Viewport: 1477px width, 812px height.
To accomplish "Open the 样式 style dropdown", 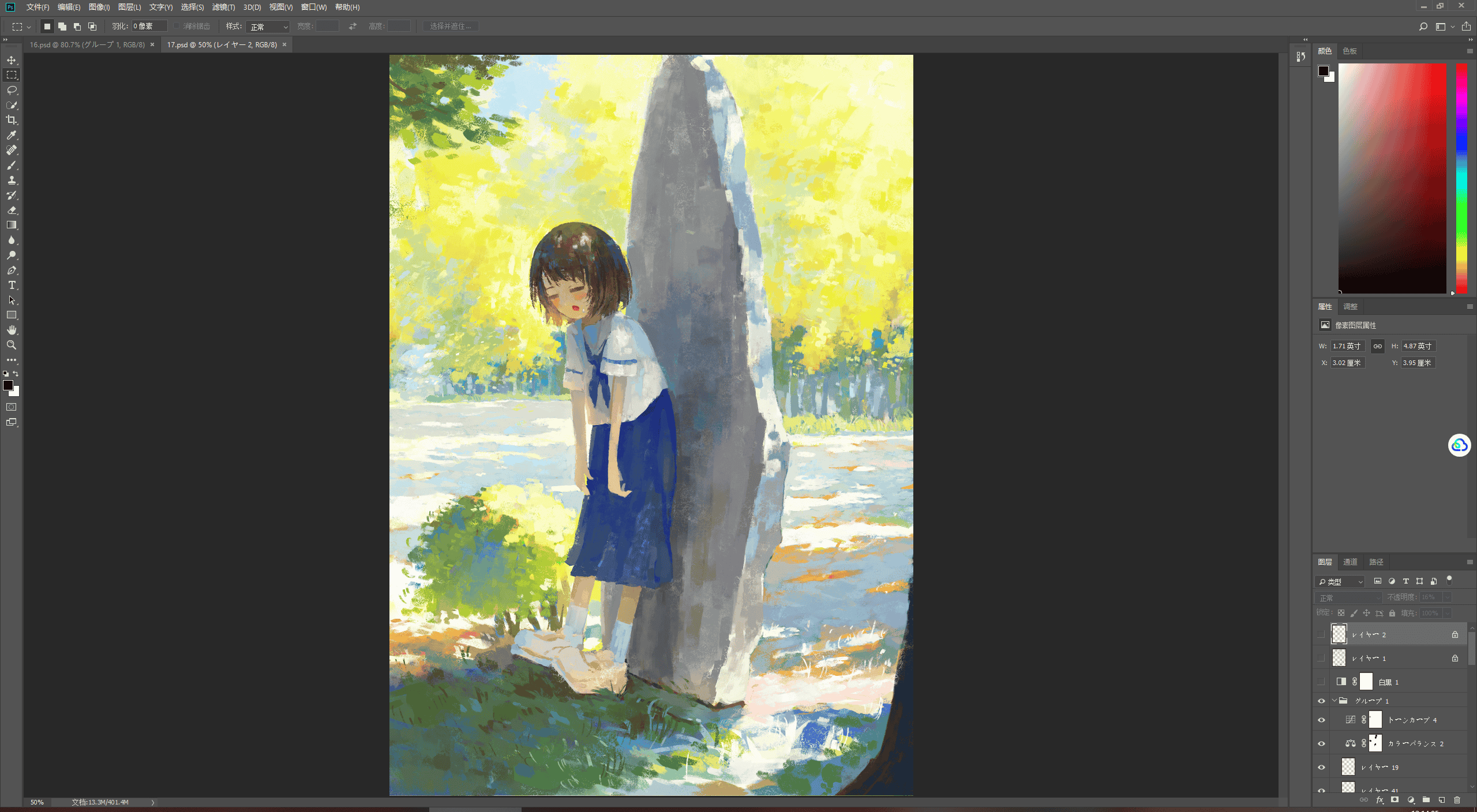I will point(268,27).
